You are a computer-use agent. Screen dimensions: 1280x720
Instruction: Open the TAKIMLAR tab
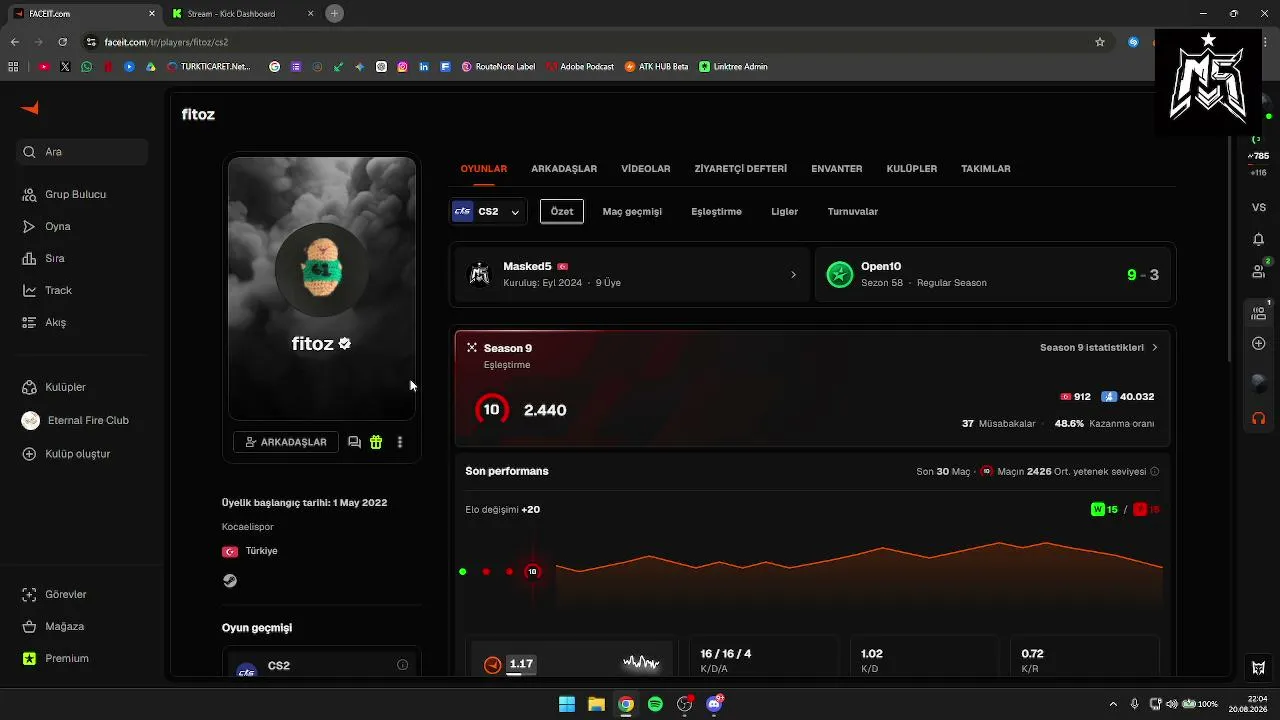pyautogui.click(x=986, y=169)
